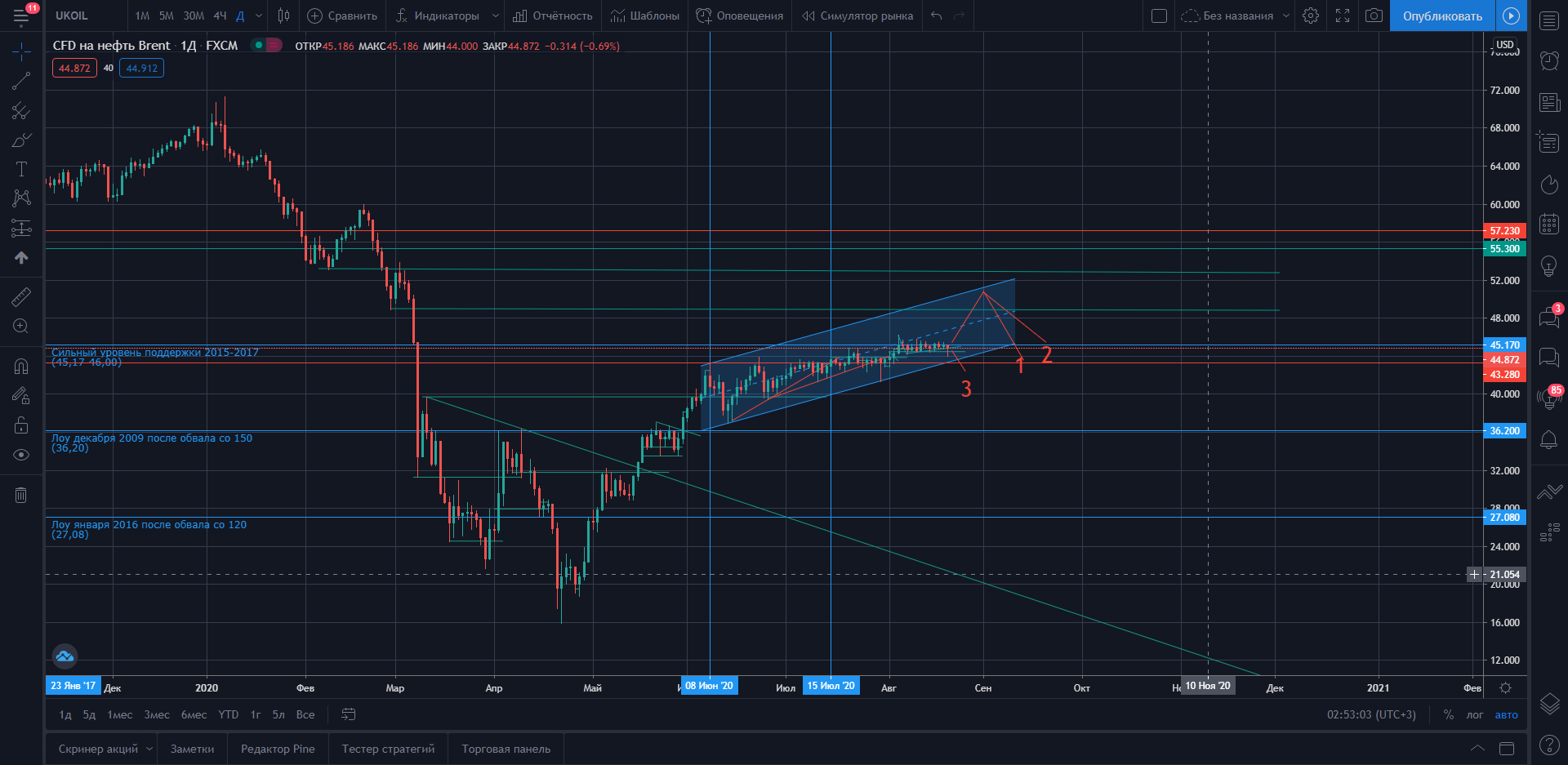Open the Скринер акций tab
Image resolution: width=1568 pixels, height=765 pixels.
pos(98,749)
